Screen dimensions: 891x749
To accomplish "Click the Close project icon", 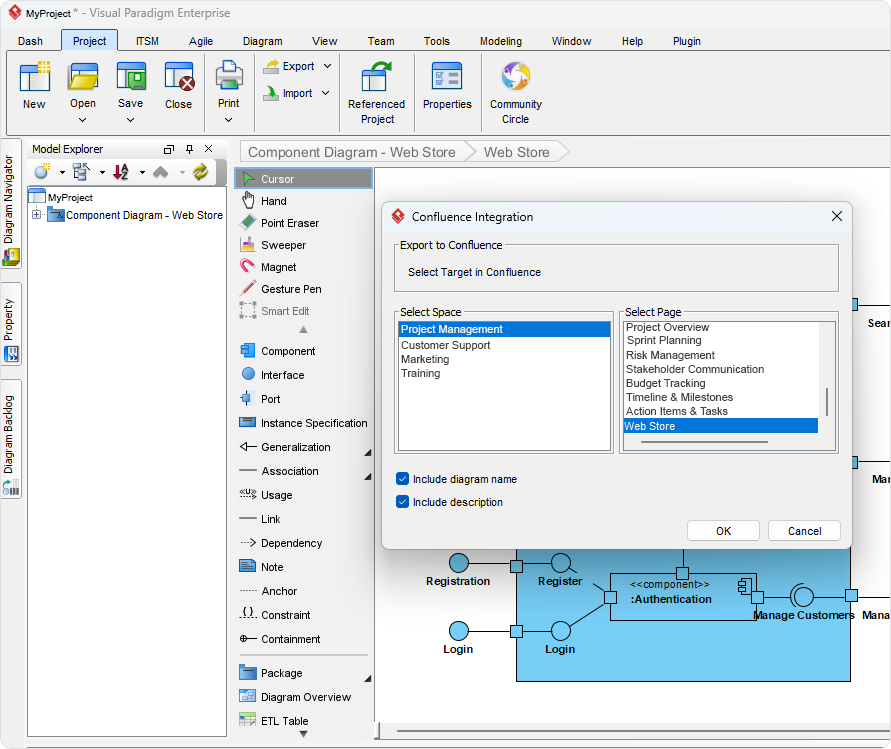I will (x=179, y=77).
